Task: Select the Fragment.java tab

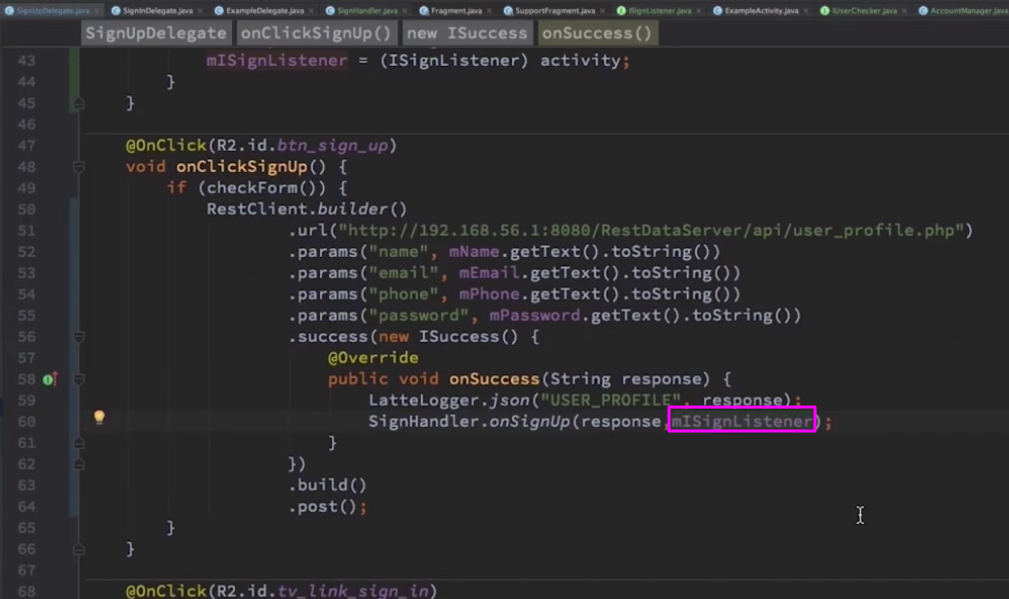Action: [456, 10]
